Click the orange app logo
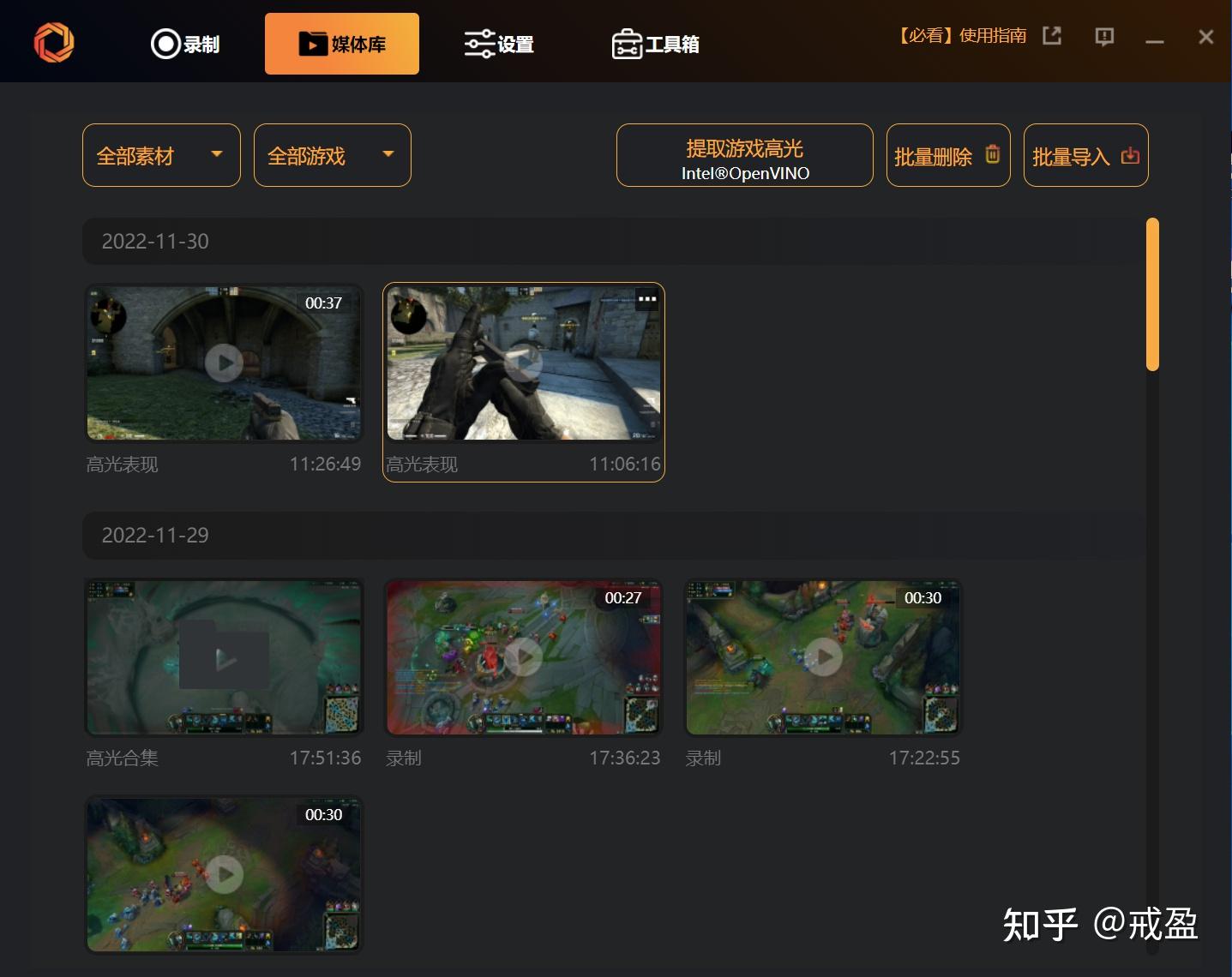The width and height of the screenshot is (1232, 977). [54, 42]
